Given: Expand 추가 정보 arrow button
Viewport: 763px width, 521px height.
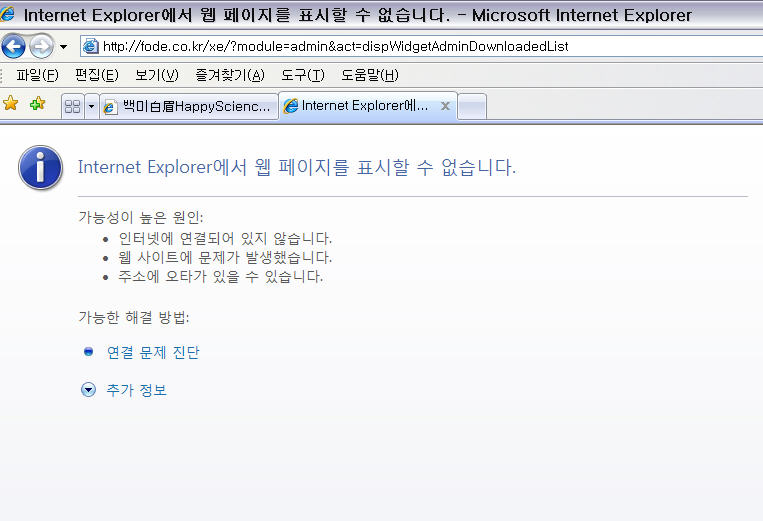Looking at the screenshot, I should point(88,390).
